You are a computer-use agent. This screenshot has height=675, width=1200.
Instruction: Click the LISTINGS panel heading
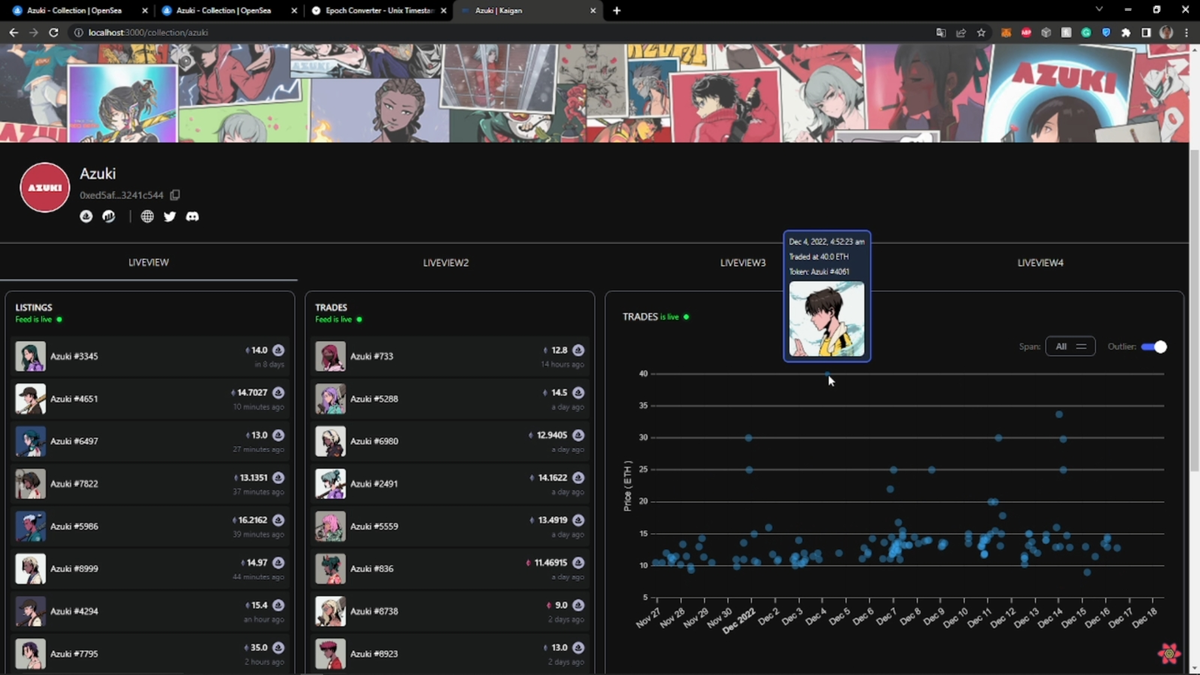34,308
